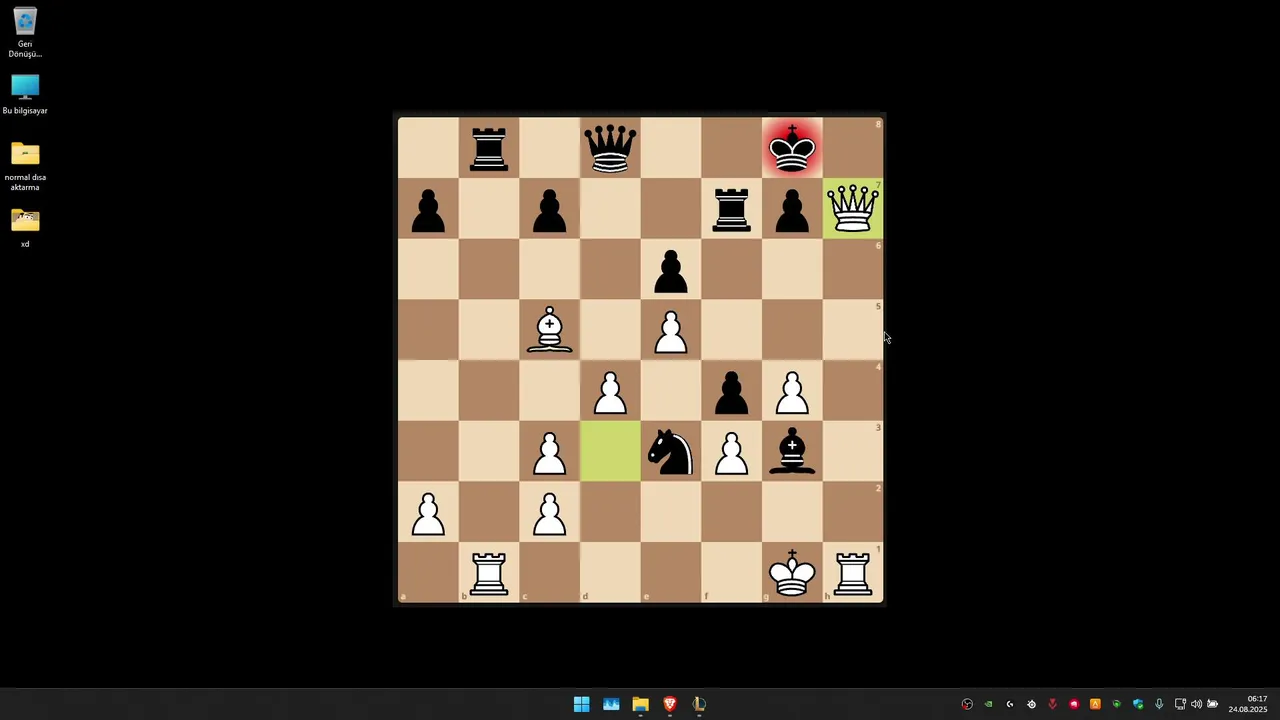Select the white pawn on g4
This screenshot has height=720, width=1280.
(x=792, y=392)
